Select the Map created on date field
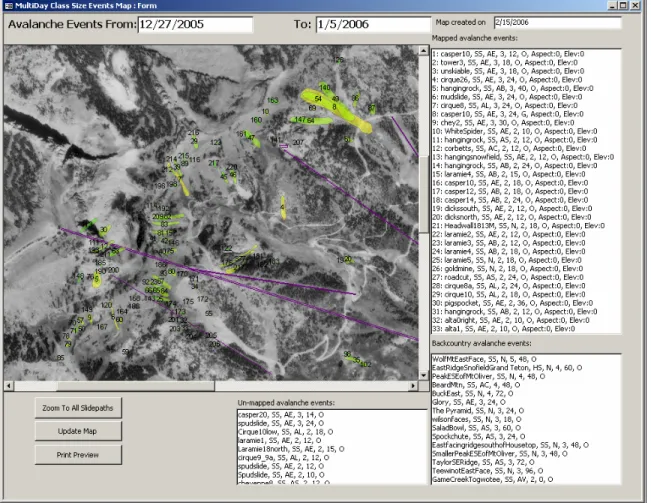This screenshot has width=651, height=503. 558,22
